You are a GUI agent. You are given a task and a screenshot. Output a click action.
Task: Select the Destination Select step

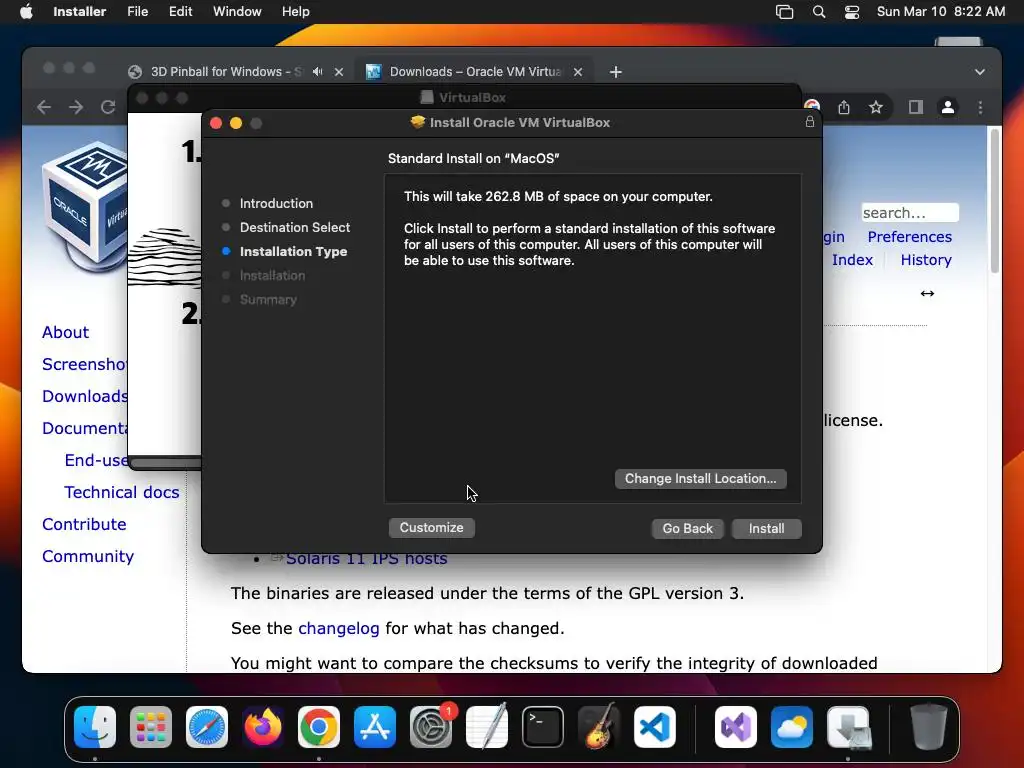click(295, 227)
